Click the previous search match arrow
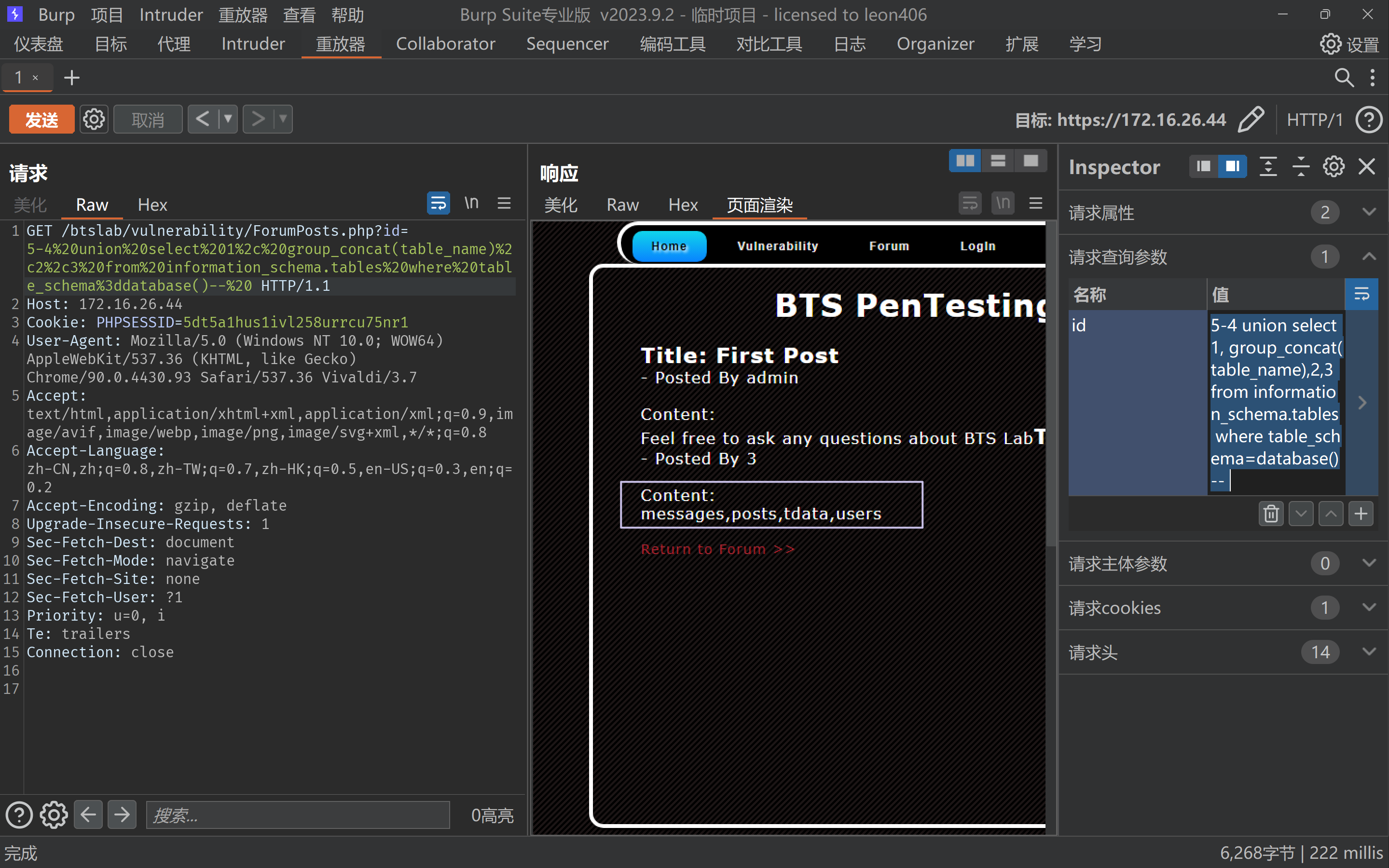 pos(88,814)
